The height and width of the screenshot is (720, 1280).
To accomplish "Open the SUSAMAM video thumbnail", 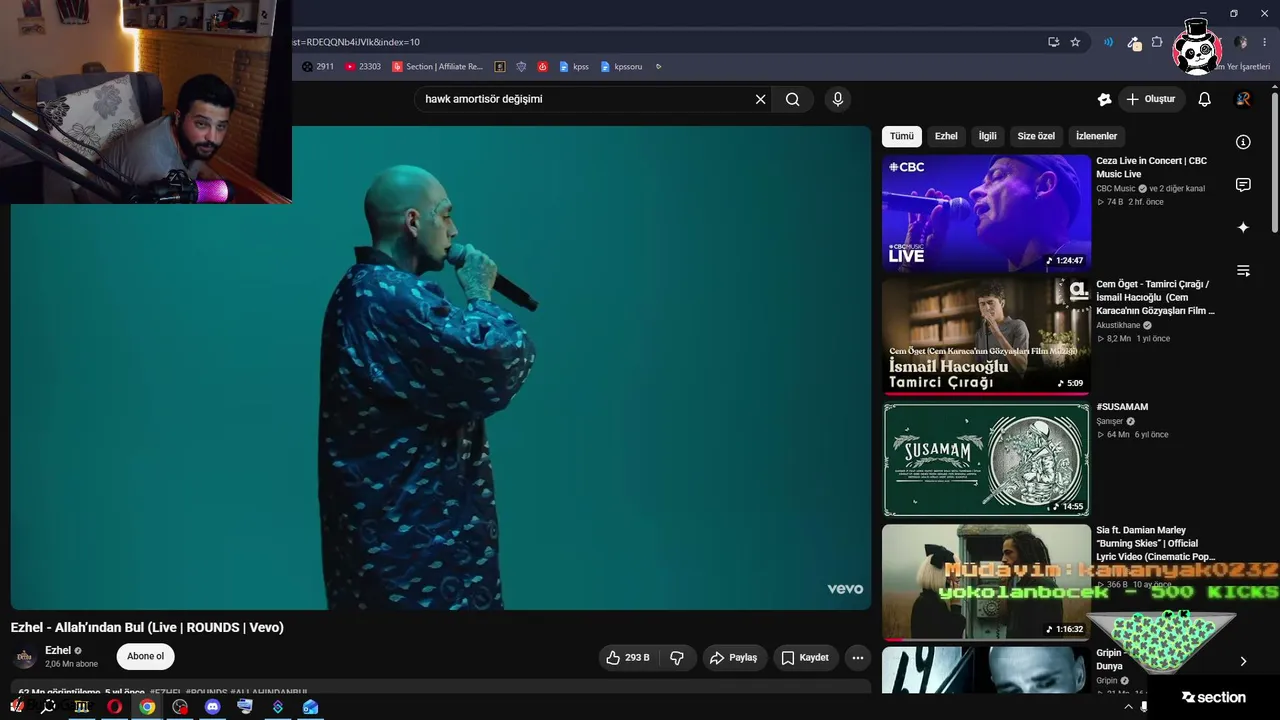I will tap(986, 459).
